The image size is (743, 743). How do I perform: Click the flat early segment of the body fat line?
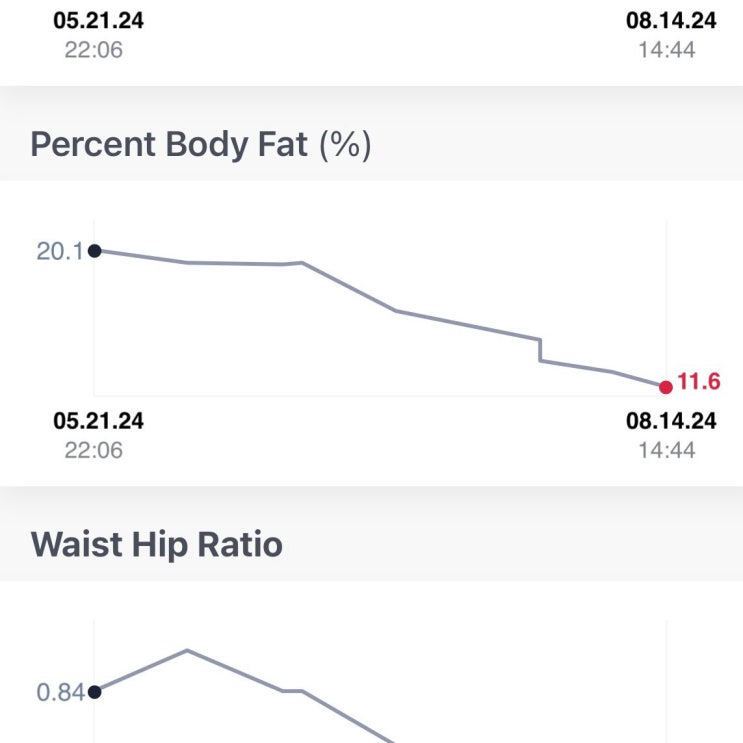coord(235,264)
